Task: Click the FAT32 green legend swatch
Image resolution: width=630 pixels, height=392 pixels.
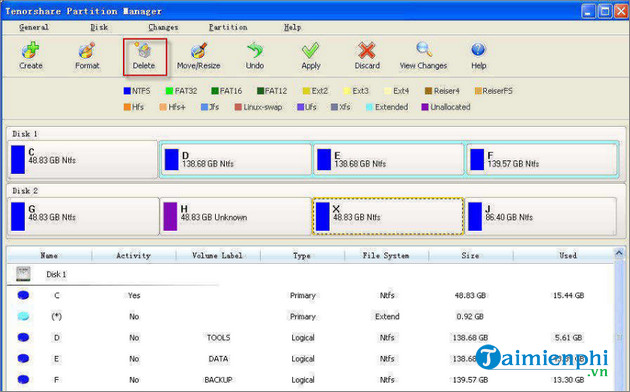Action: 169,91
